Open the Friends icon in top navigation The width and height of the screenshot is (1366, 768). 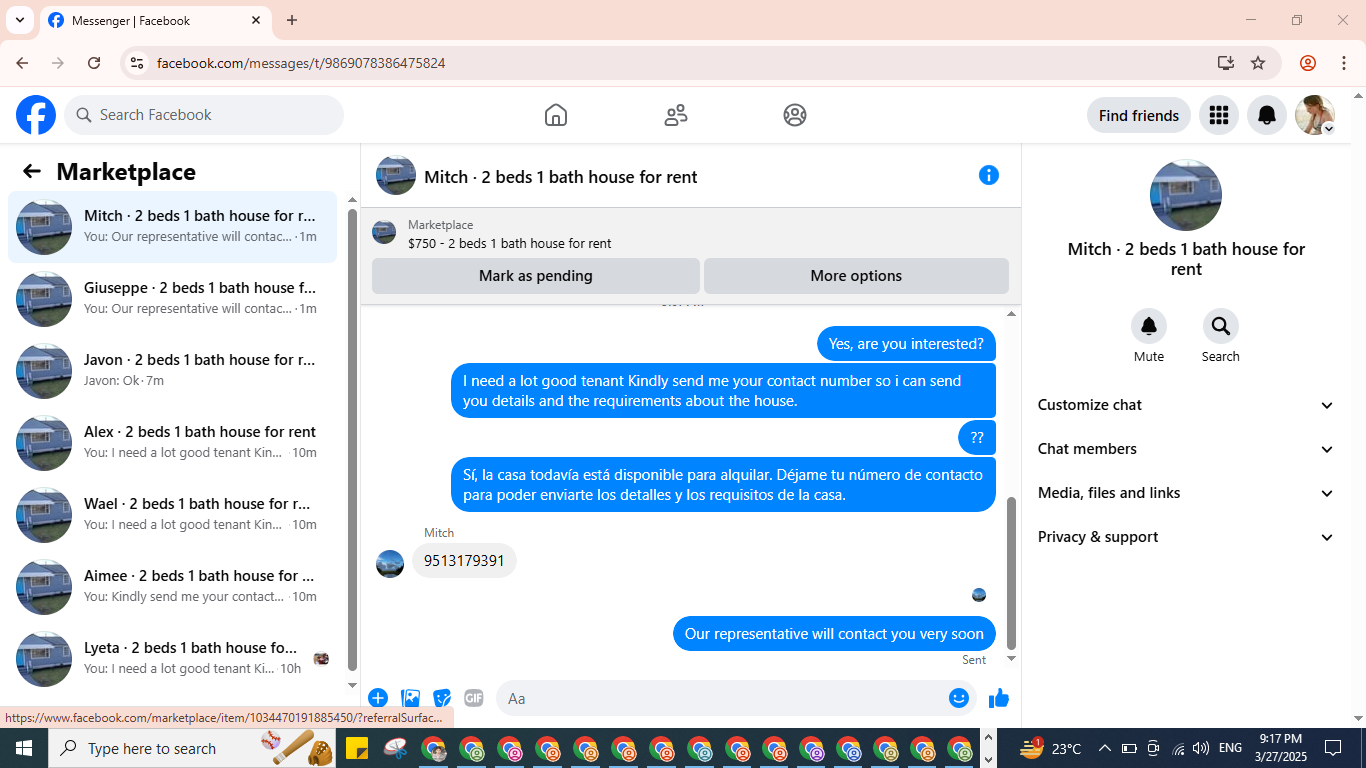[x=676, y=115]
